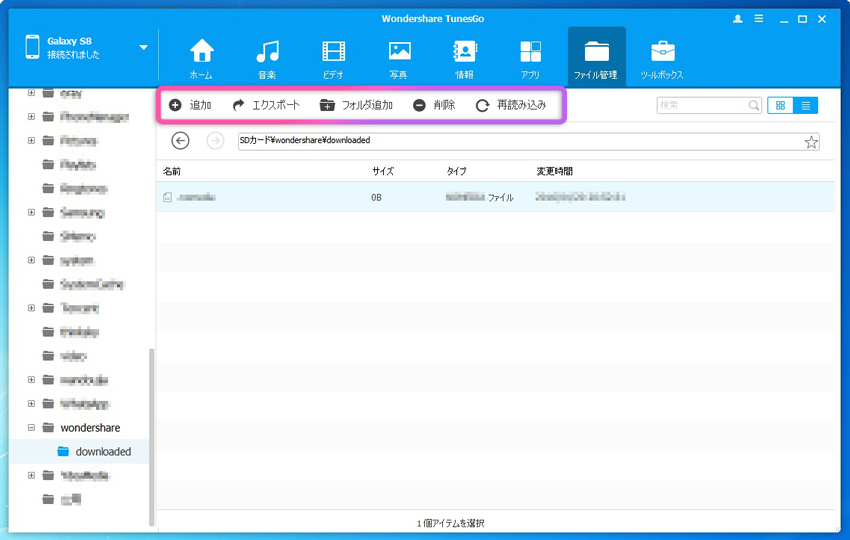Click 再読み込み to reload the list

(511, 105)
